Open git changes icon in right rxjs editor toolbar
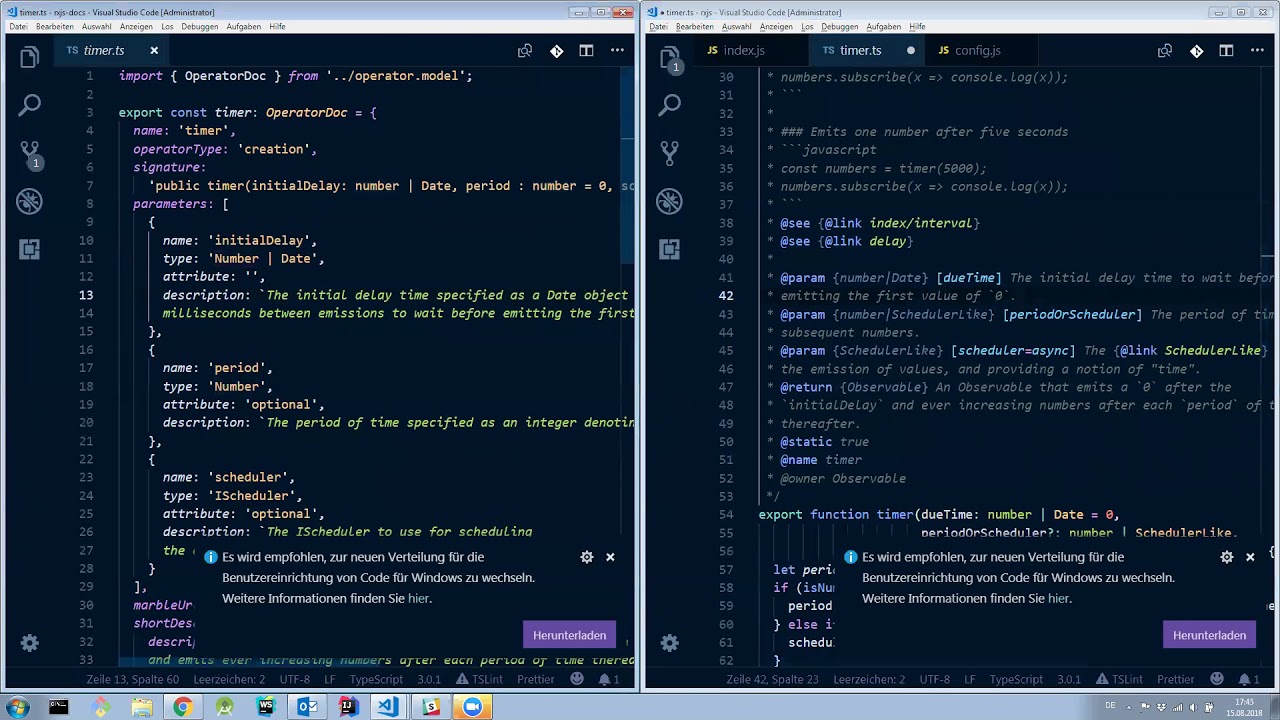 [x=1196, y=50]
